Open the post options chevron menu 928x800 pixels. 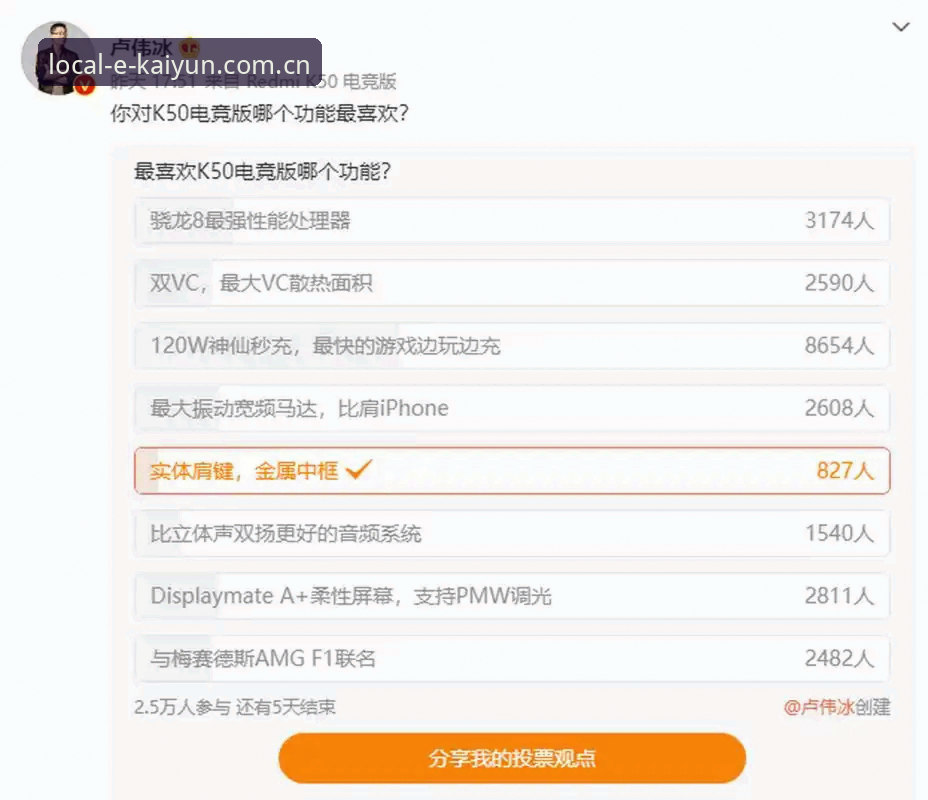901,27
